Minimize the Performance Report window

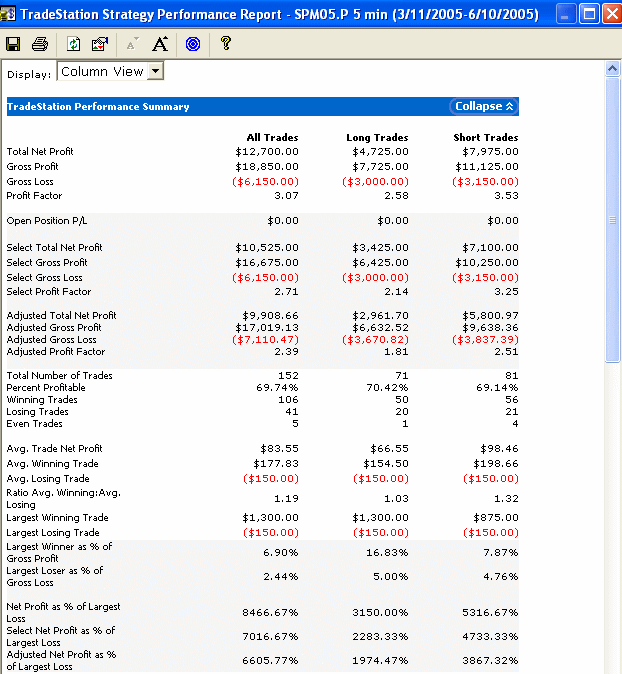point(566,14)
